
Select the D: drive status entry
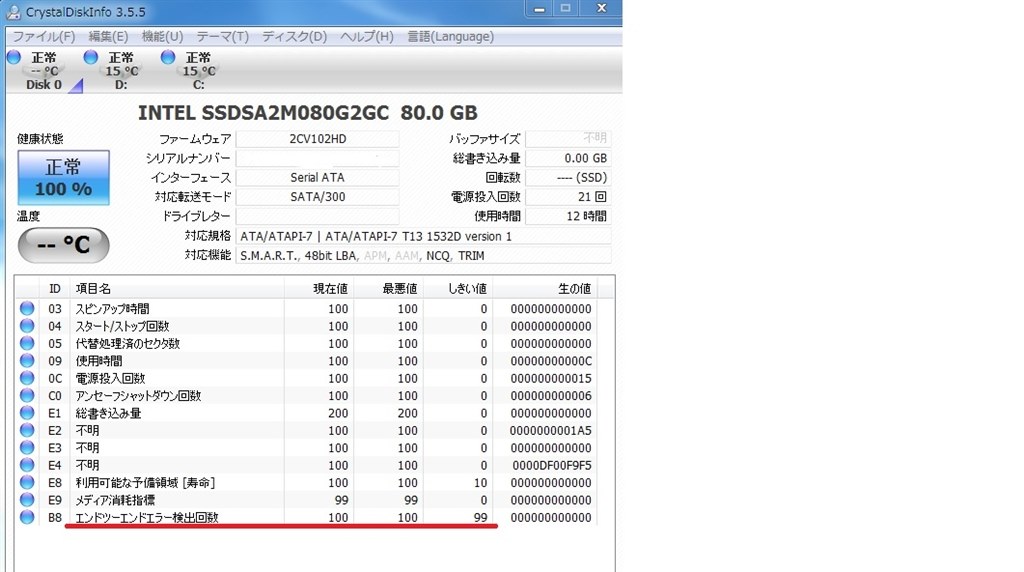point(121,71)
